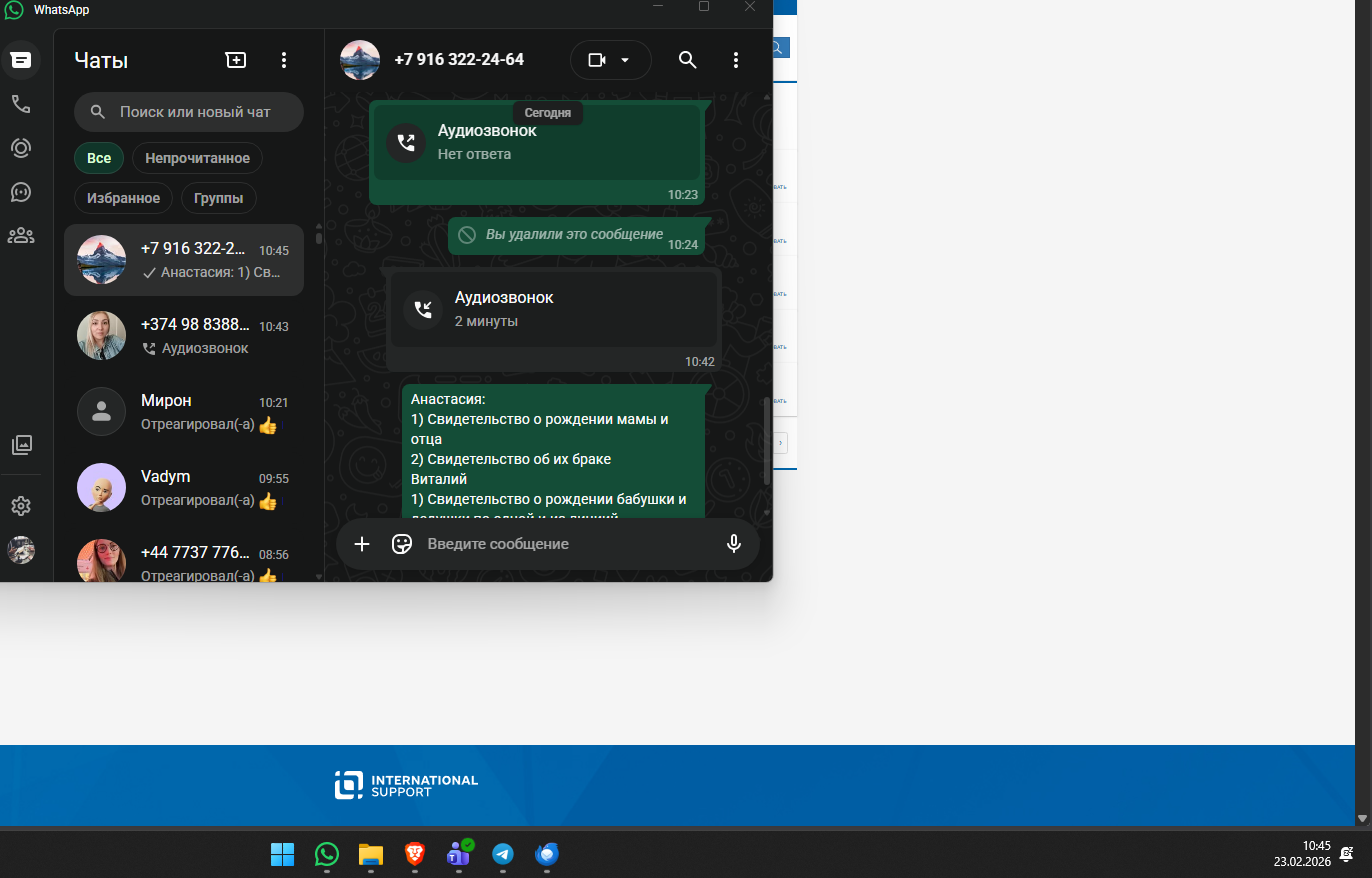This screenshot has width=1372, height=878.
Task: Open the taskbar clock showing 10:45
Action: 1302,853
